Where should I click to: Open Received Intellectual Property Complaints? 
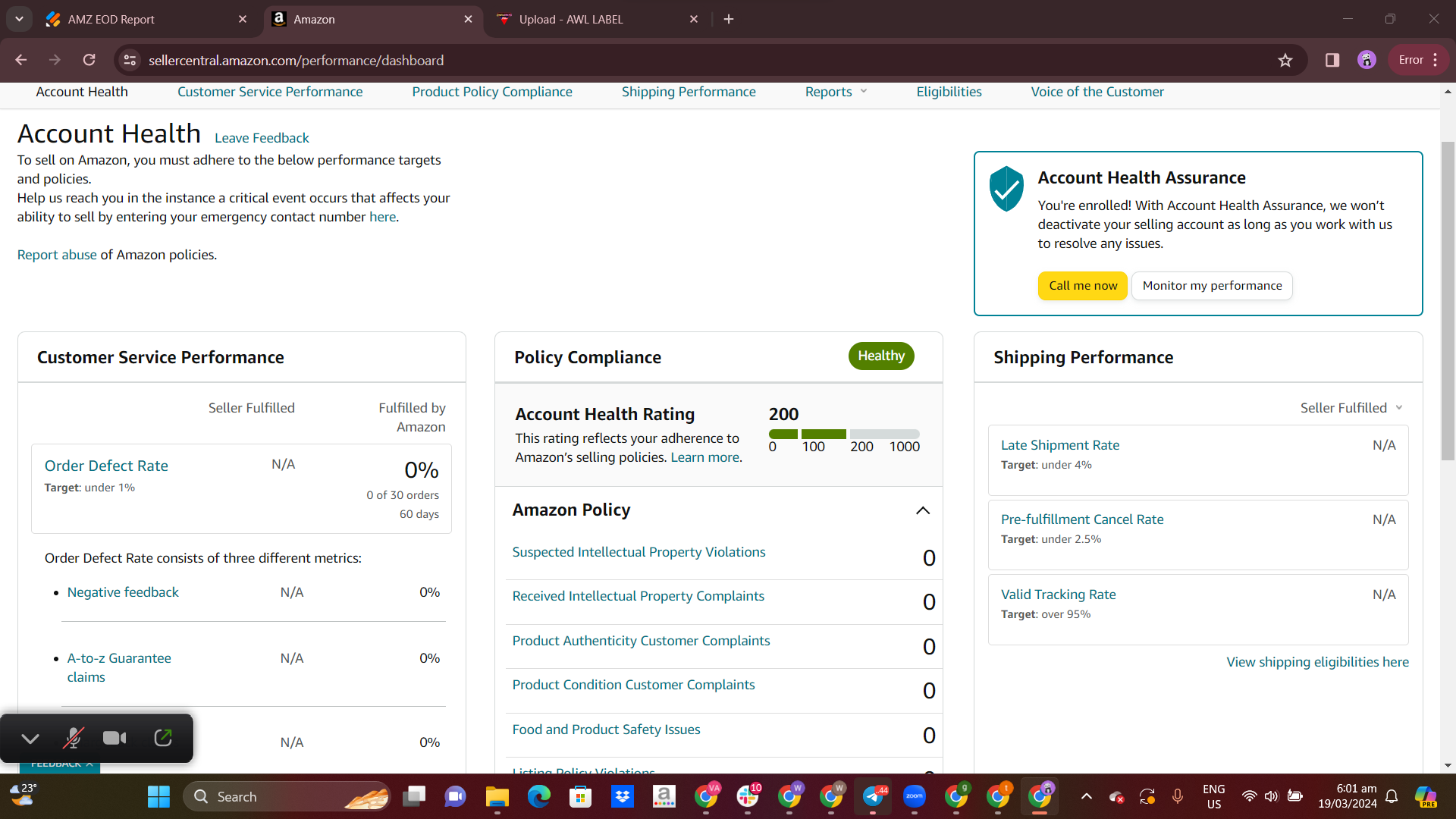[x=638, y=596]
